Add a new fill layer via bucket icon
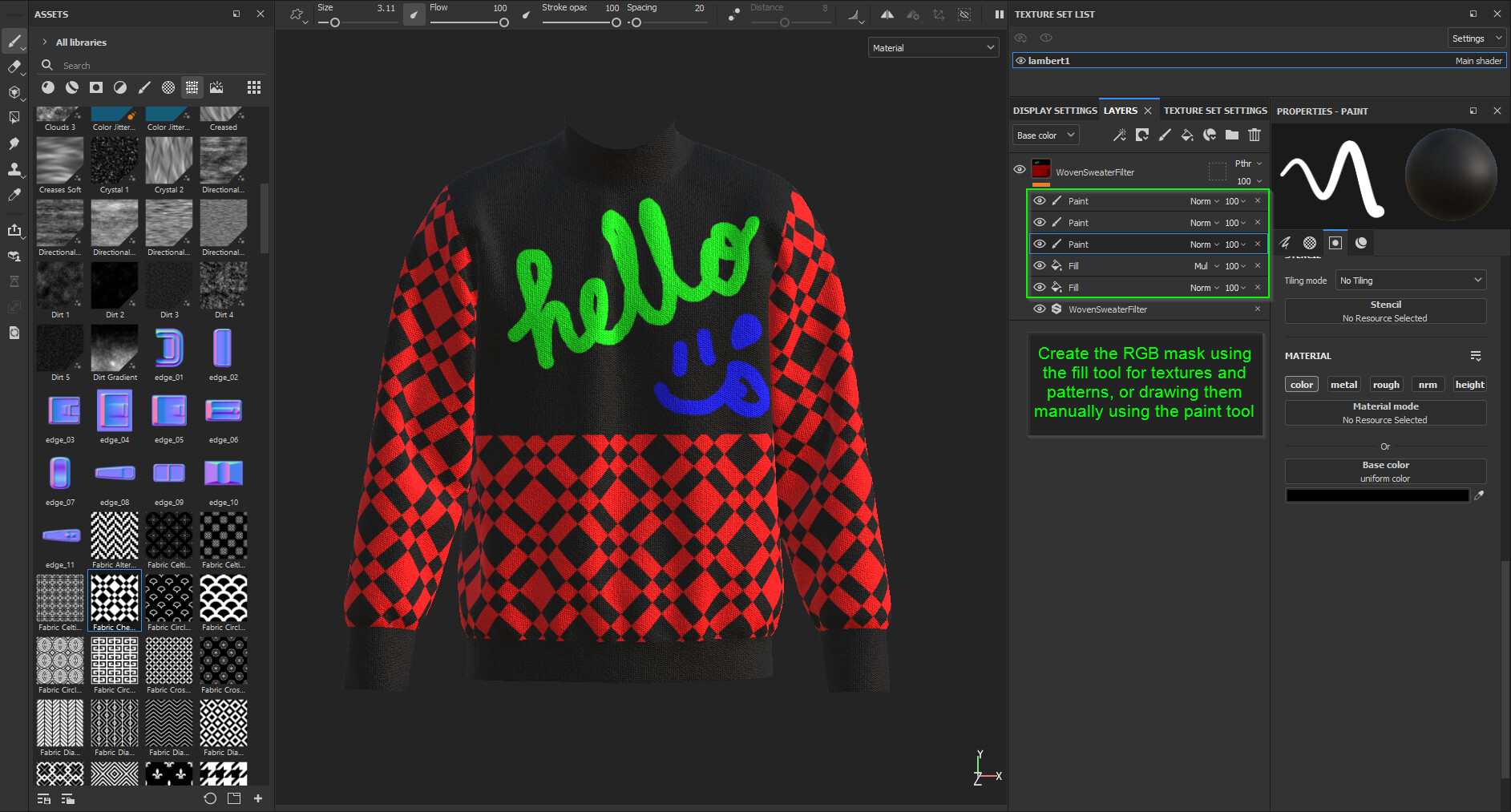This screenshot has width=1511, height=812. 1188,135
